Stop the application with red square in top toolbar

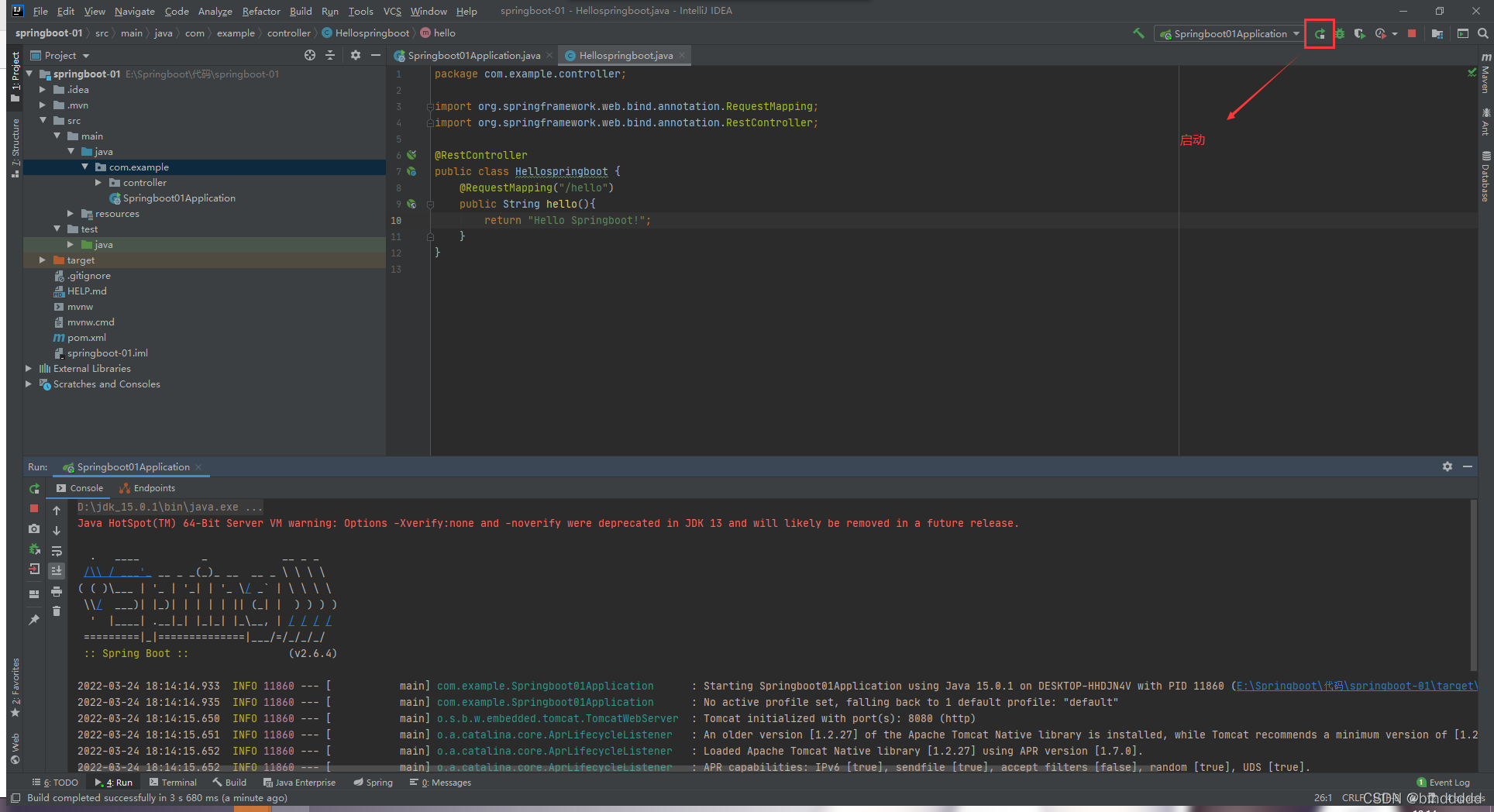point(1412,33)
